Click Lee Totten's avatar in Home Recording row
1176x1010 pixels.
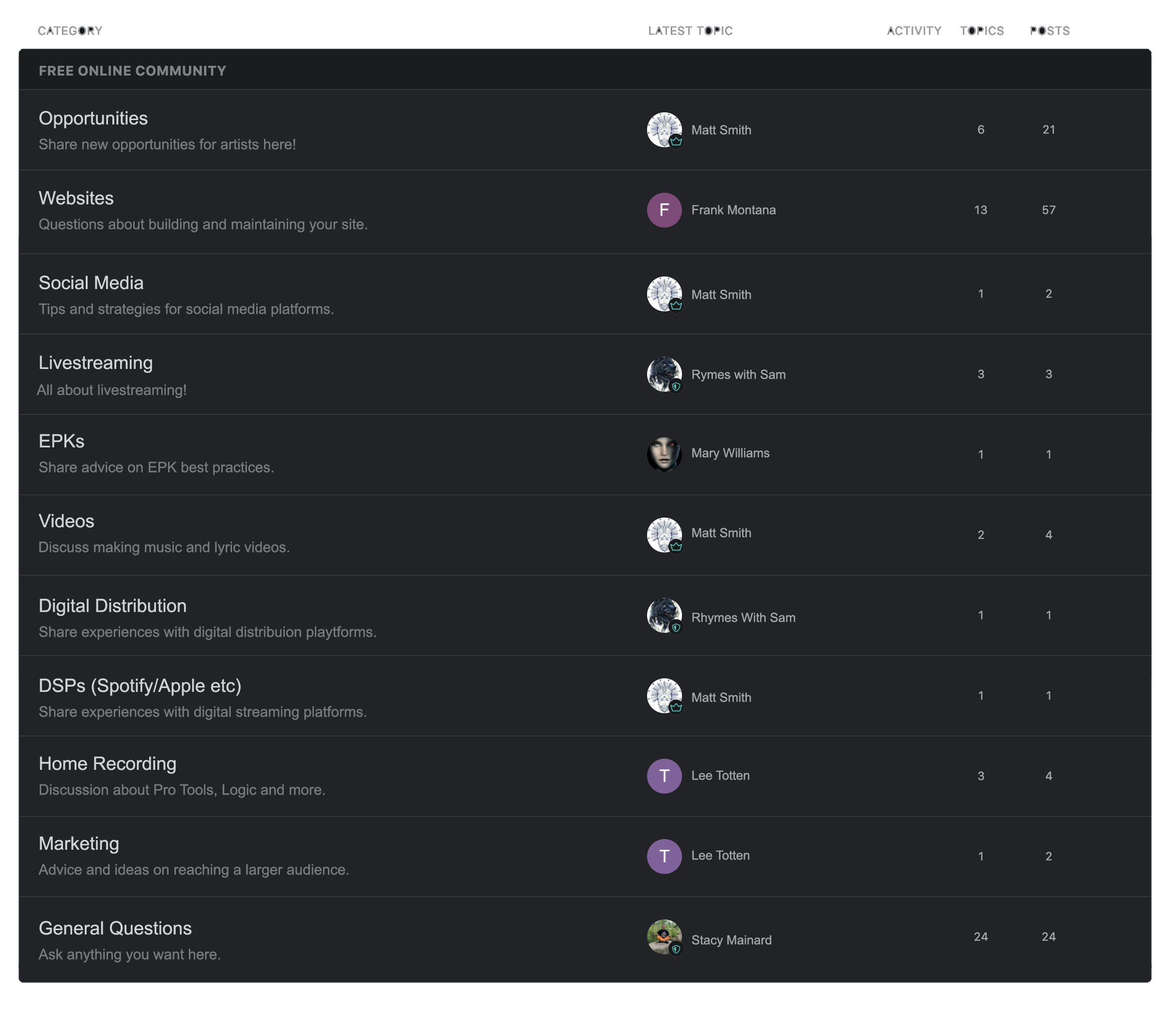pyautogui.click(x=664, y=776)
